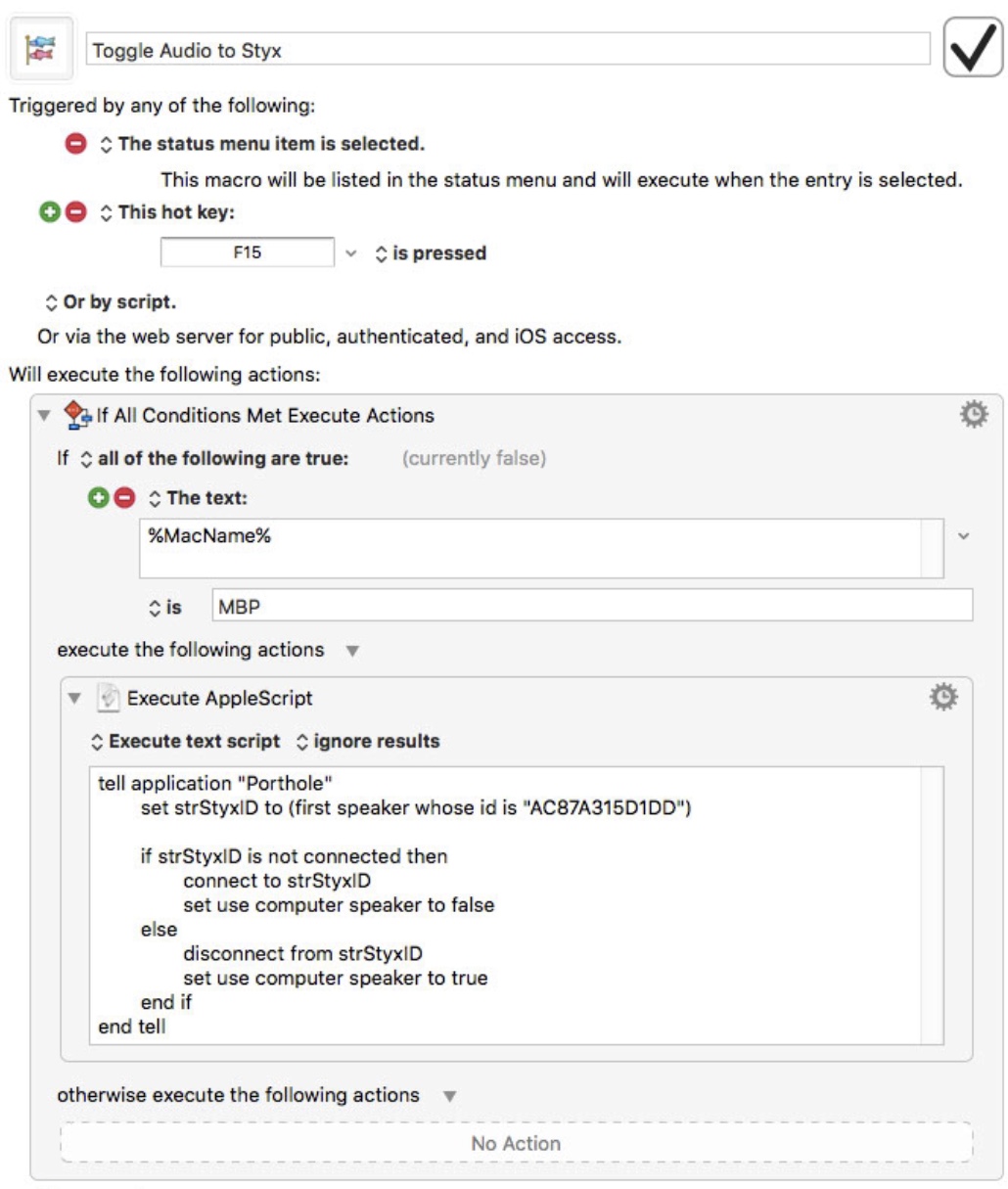Collapse the 'otherwise execute' actions list
This screenshot has width=1008, height=1189.
point(449,1096)
